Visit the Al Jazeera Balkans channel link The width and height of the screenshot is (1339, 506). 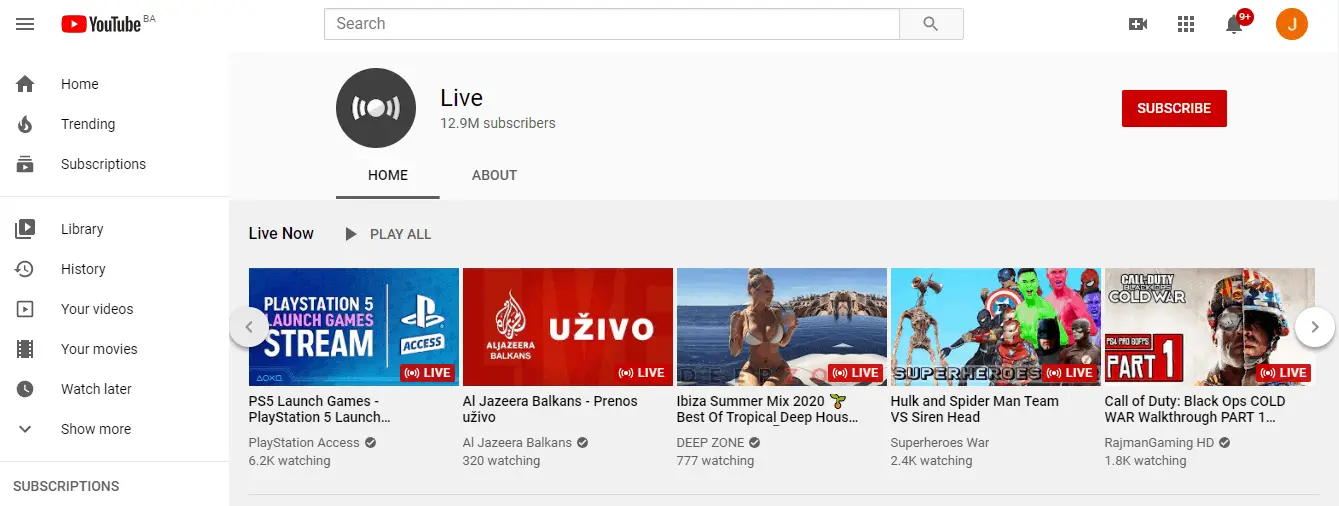pos(518,443)
